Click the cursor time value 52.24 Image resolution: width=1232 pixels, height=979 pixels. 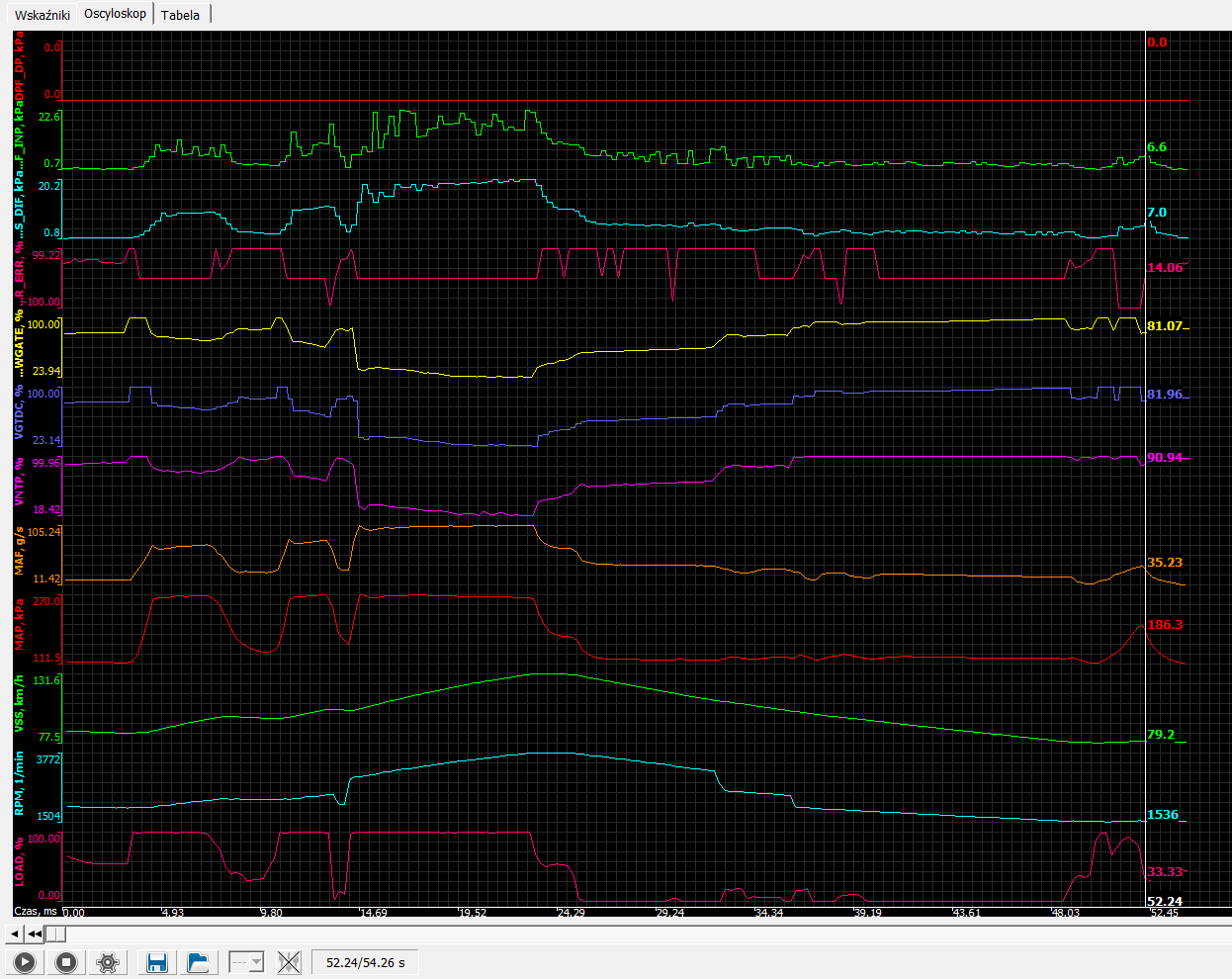coord(1165,902)
